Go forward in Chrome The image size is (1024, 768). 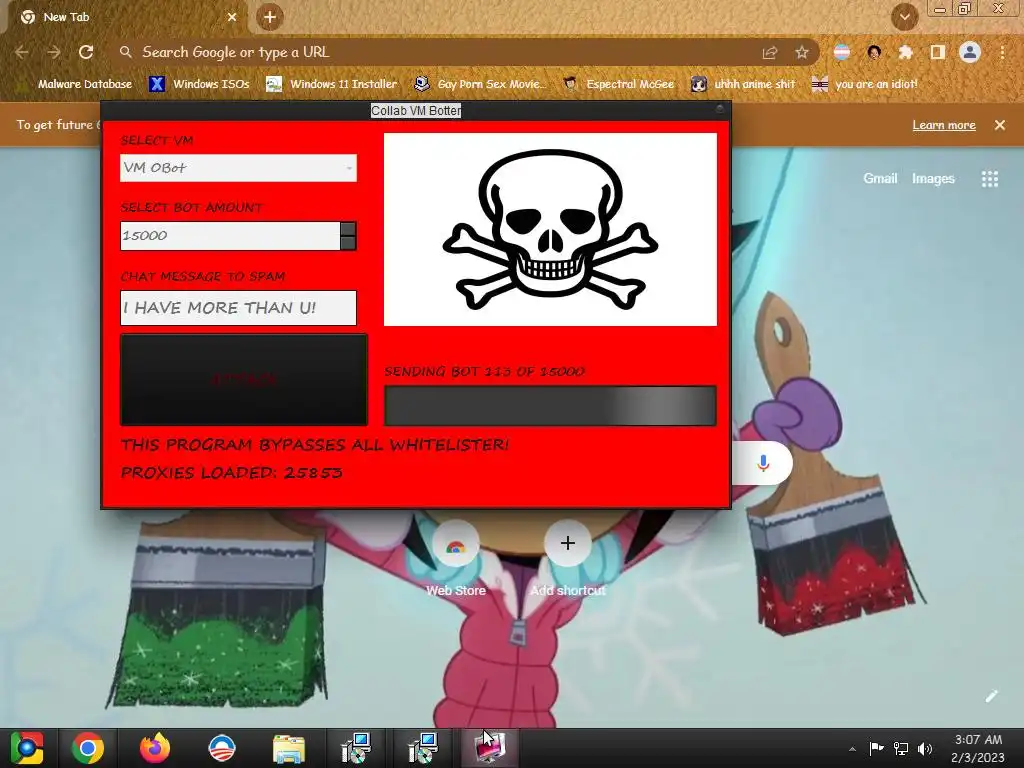click(54, 52)
